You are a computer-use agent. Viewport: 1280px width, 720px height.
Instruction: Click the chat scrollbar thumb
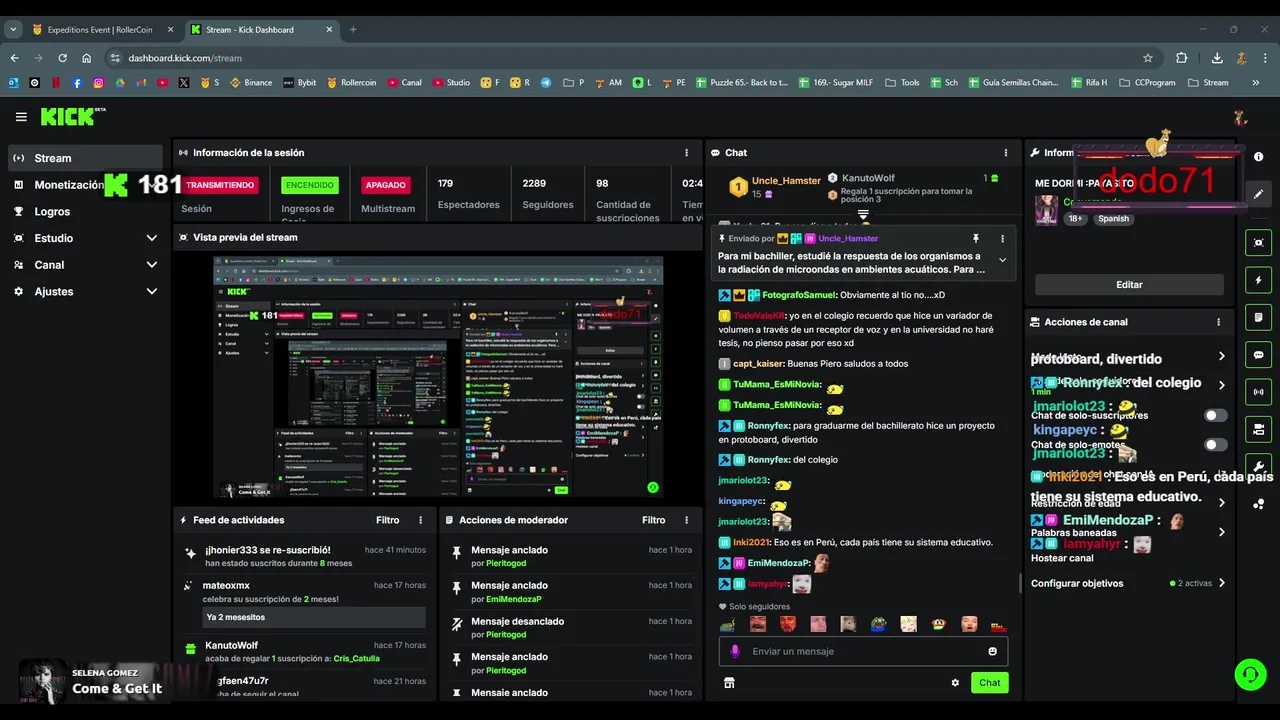pos(1020,583)
